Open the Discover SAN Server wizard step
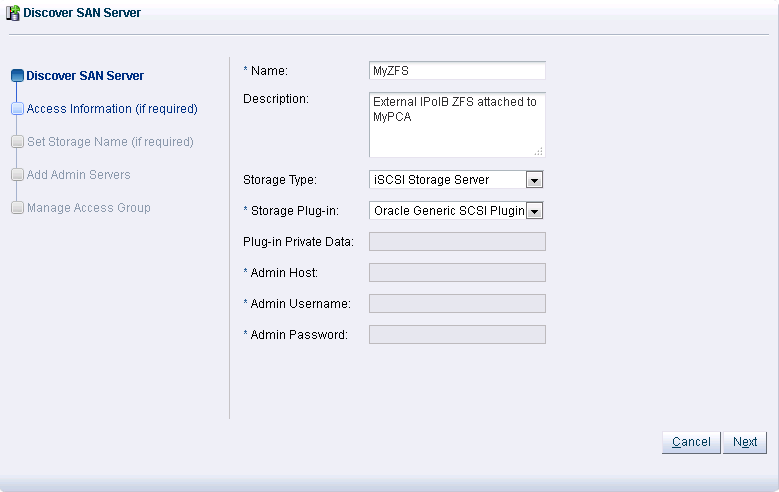Image resolution: width=779 pixels, height=492 pixels. pyautogui.click(x=85, y=76)
